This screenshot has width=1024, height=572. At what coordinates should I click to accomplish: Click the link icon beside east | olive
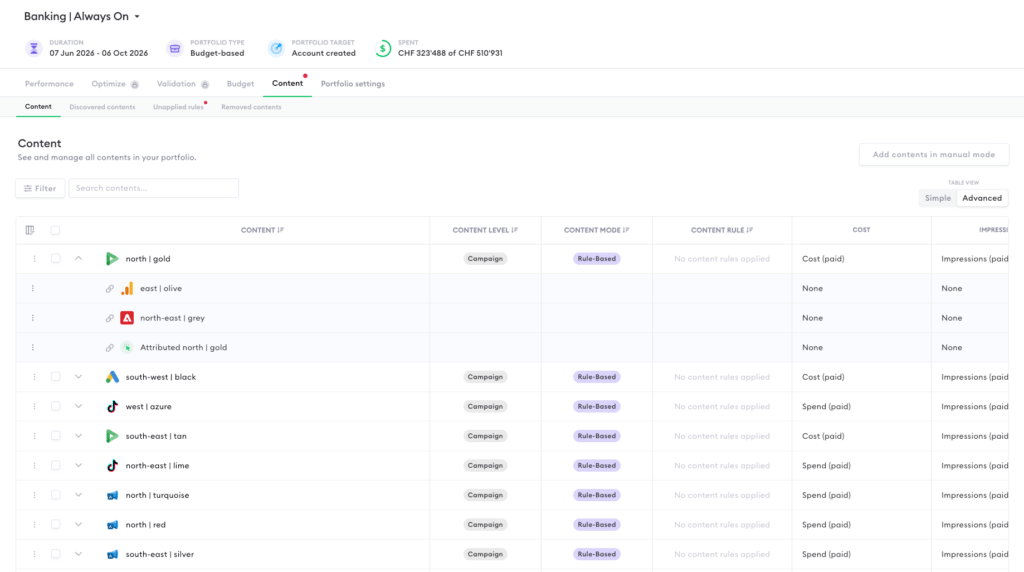click(x=110, y=289)
